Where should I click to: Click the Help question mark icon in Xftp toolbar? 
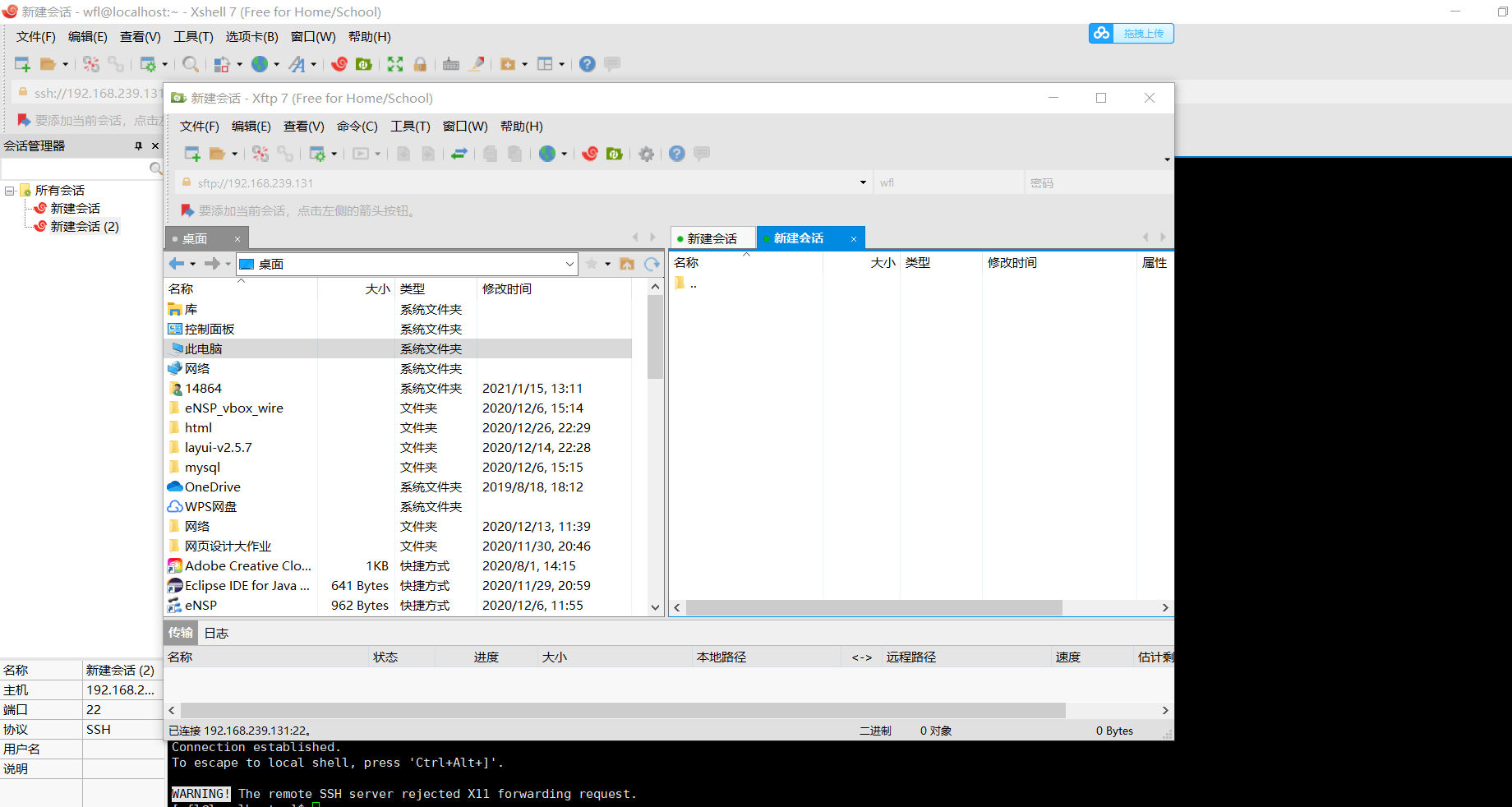676,154
